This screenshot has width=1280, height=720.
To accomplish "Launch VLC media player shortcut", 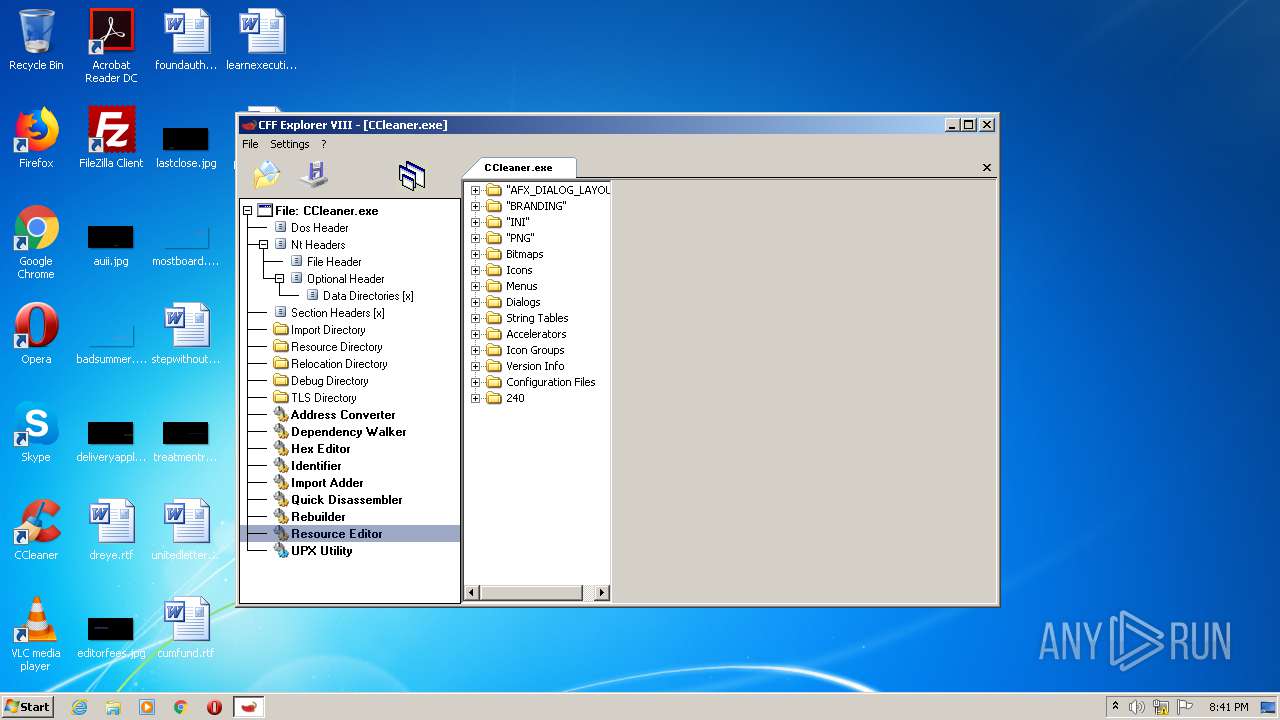I will pos(36,634).
